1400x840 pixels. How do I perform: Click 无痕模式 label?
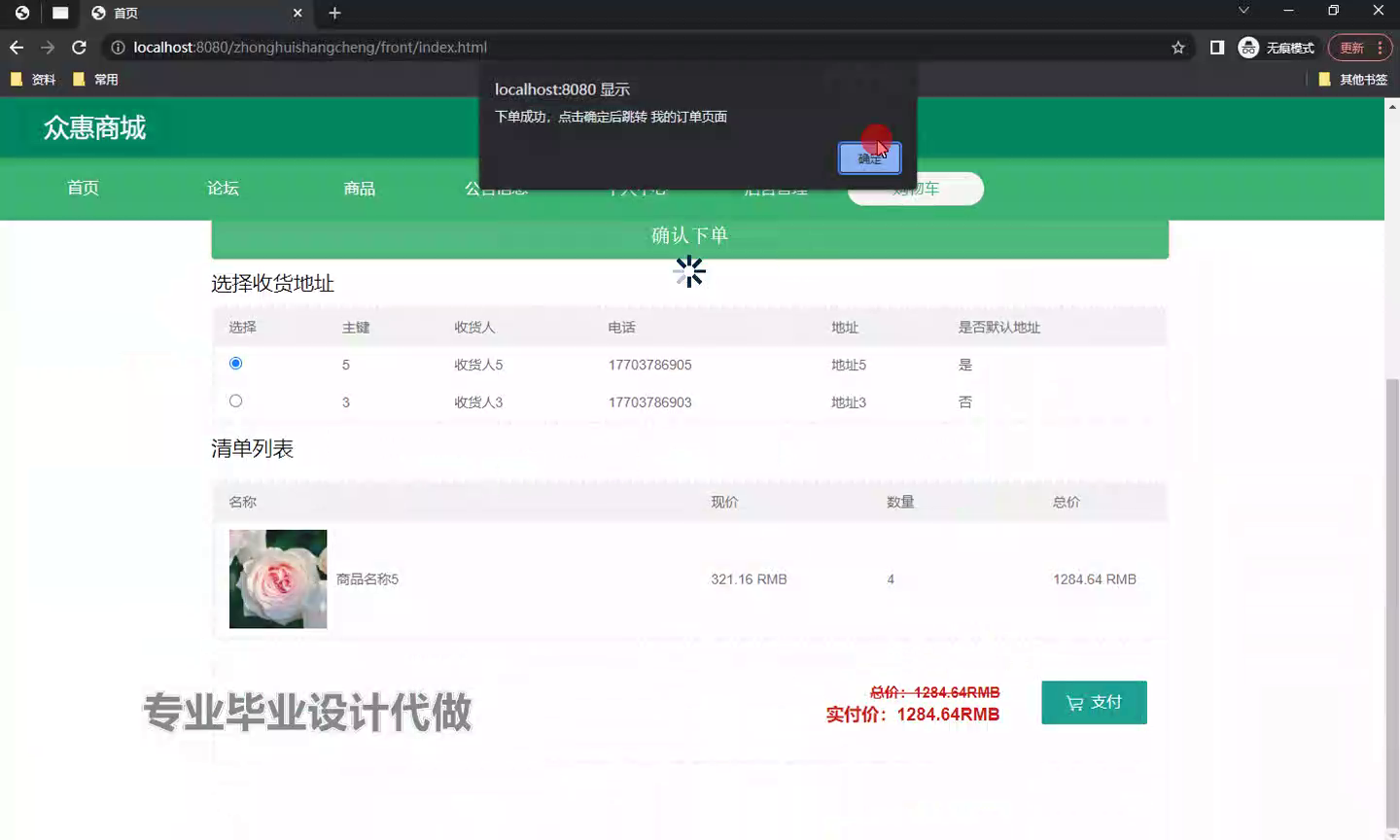point(1290,48)
